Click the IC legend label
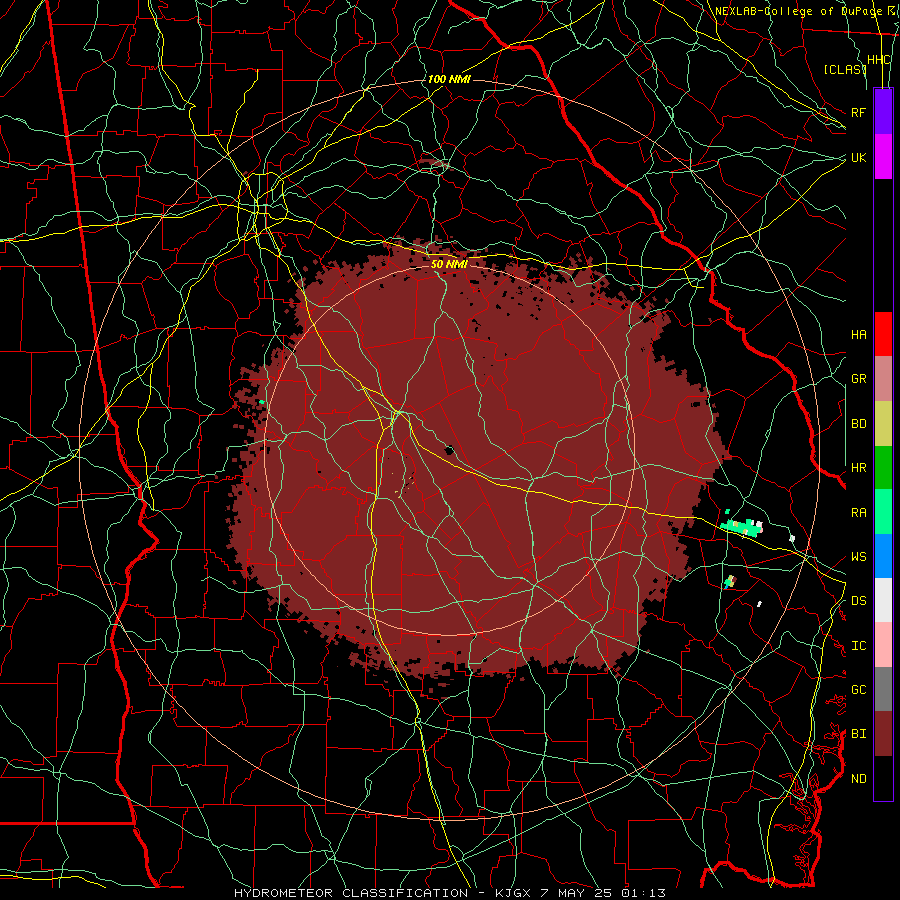The width and height of the screenshot is (900, 900). pos(858,646)
